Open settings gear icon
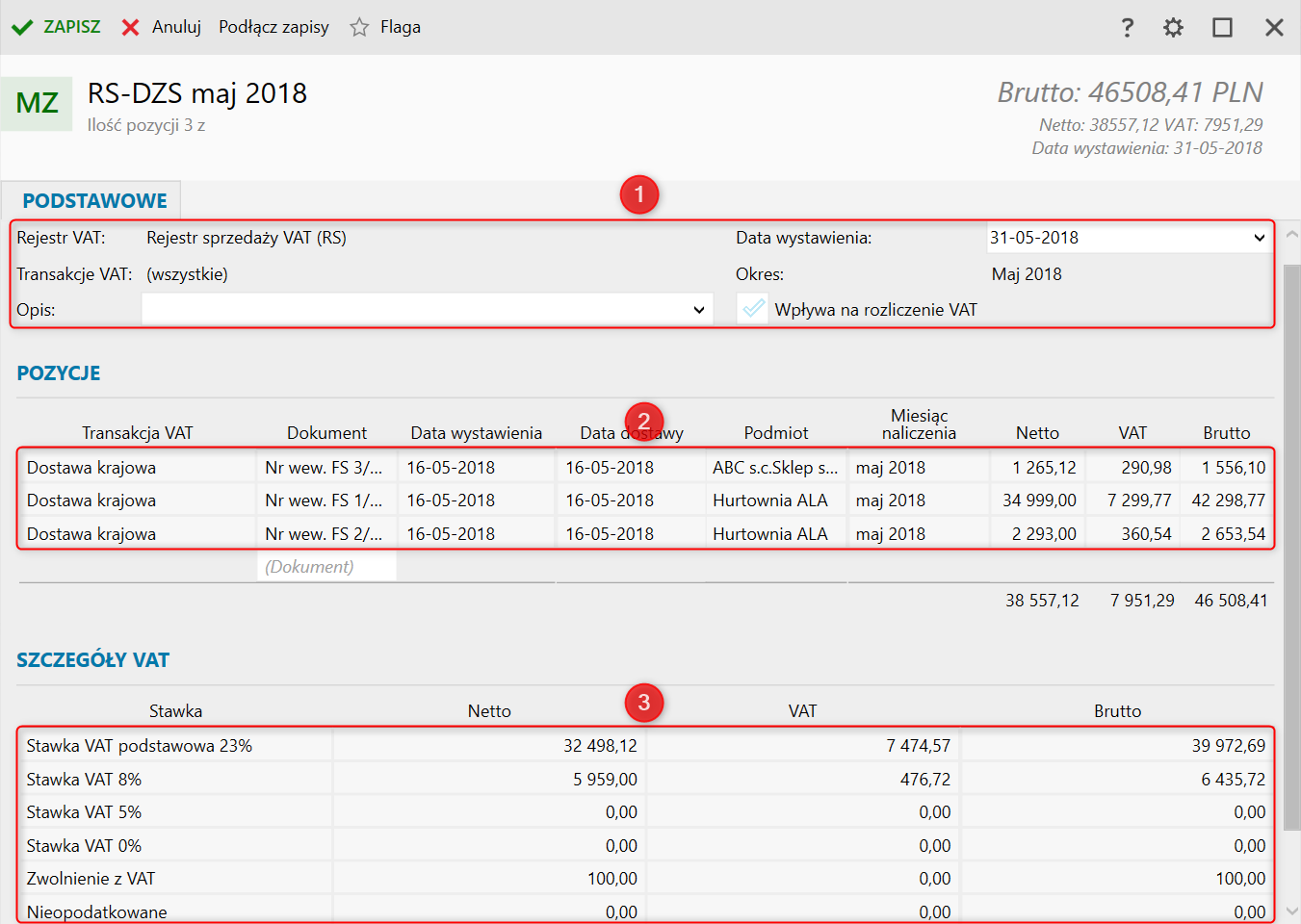The height and width of the screenshot is (924, 1301). [x=1173, y=27]
